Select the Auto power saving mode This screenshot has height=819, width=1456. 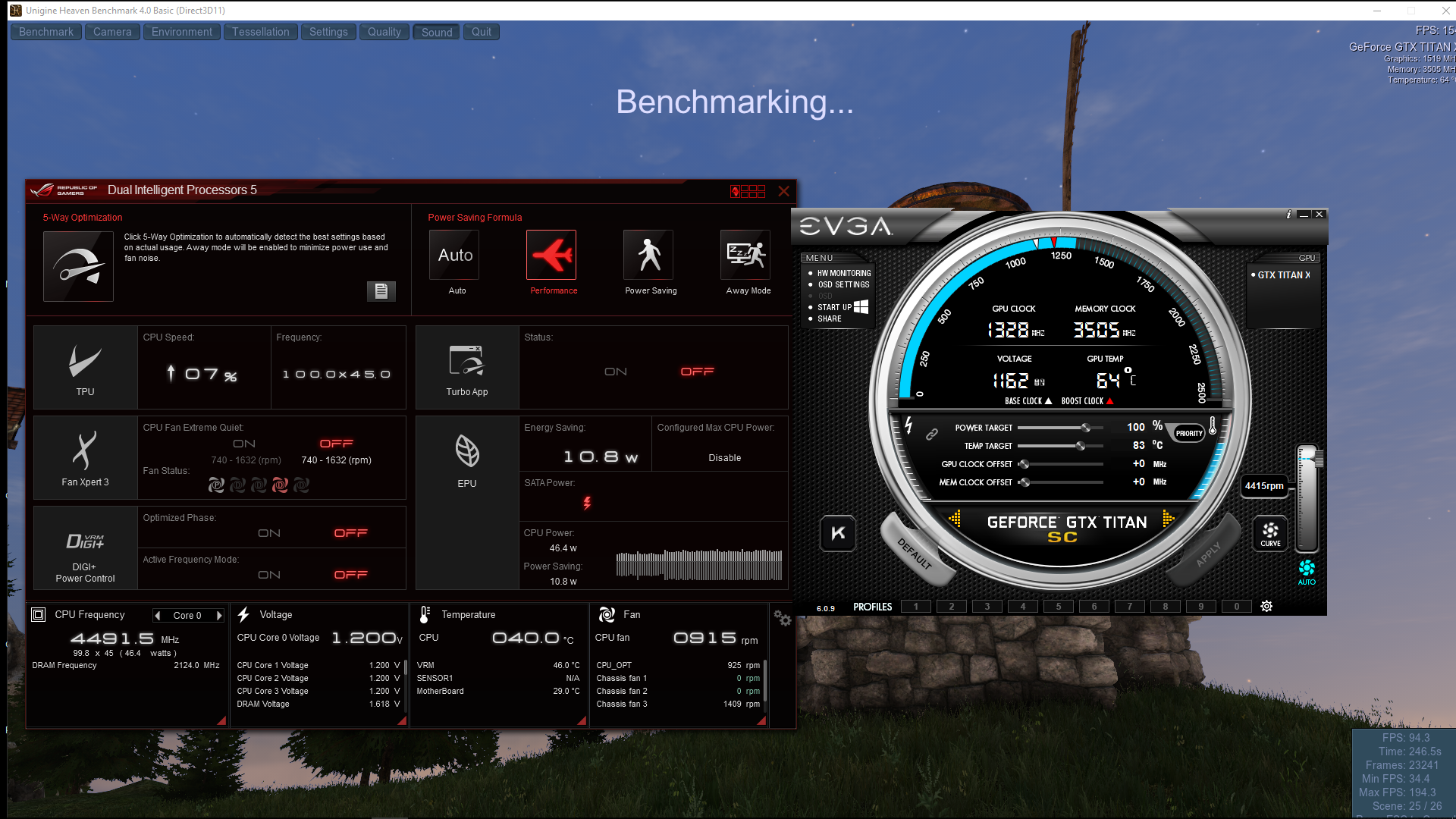click(454, 255)
